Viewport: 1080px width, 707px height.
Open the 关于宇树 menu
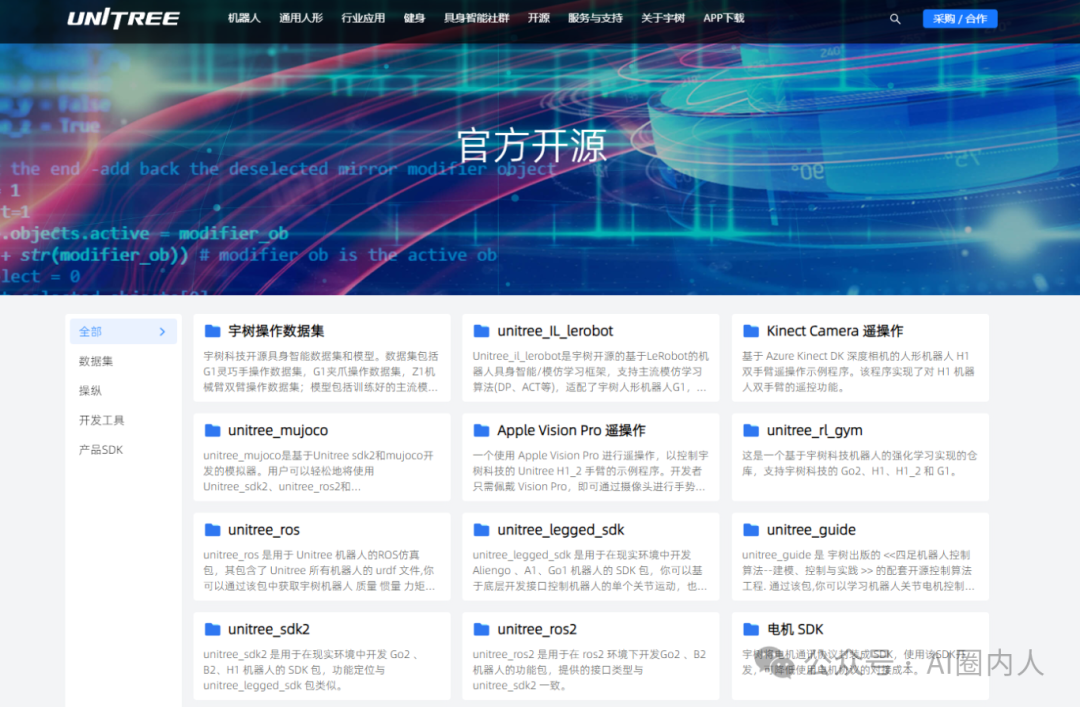[x=663, y=18]
